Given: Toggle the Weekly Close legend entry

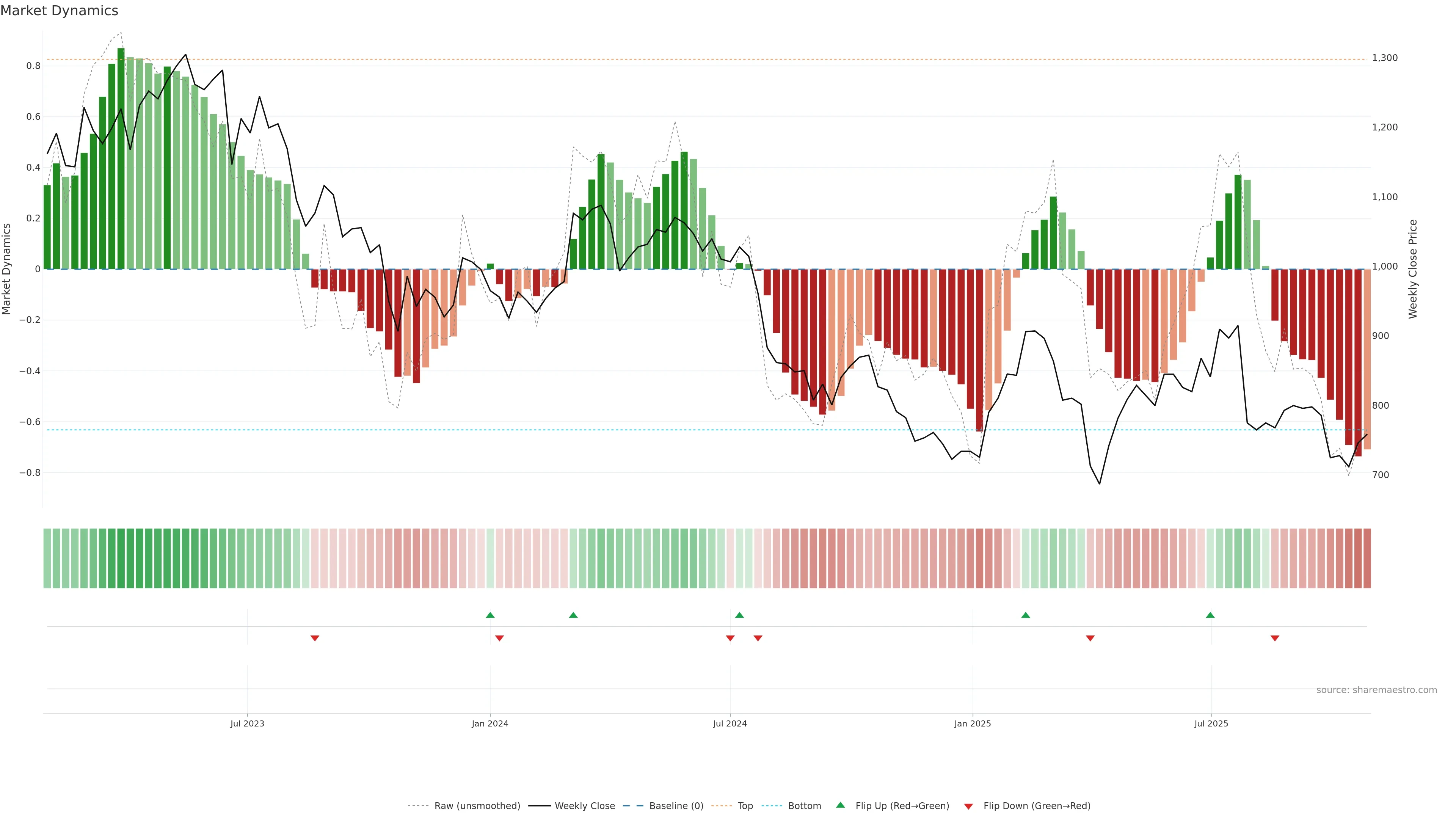Looking at the screenshot, I should [x=584, y=806].
